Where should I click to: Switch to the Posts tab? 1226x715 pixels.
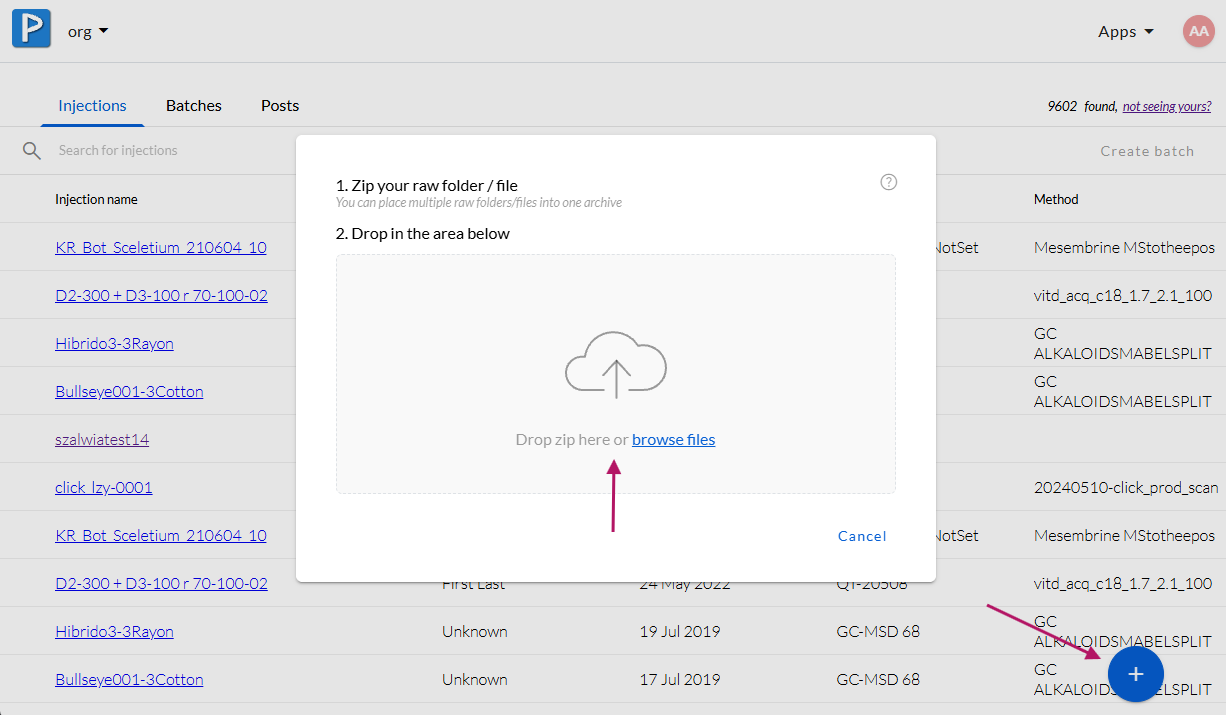click(x=280, y=105)
